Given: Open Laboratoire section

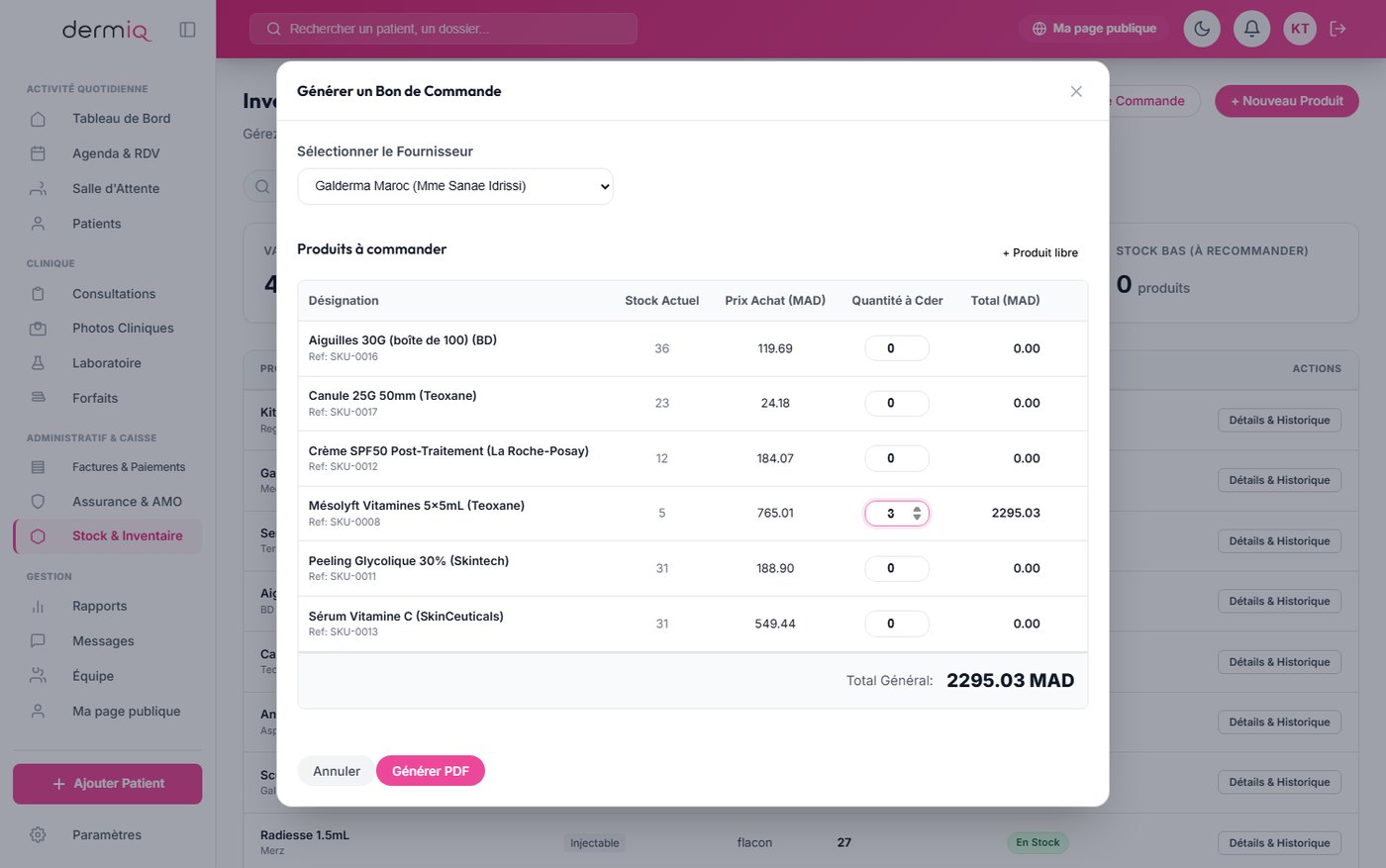Looking at the screenshot, I should (x=107, y=363).
